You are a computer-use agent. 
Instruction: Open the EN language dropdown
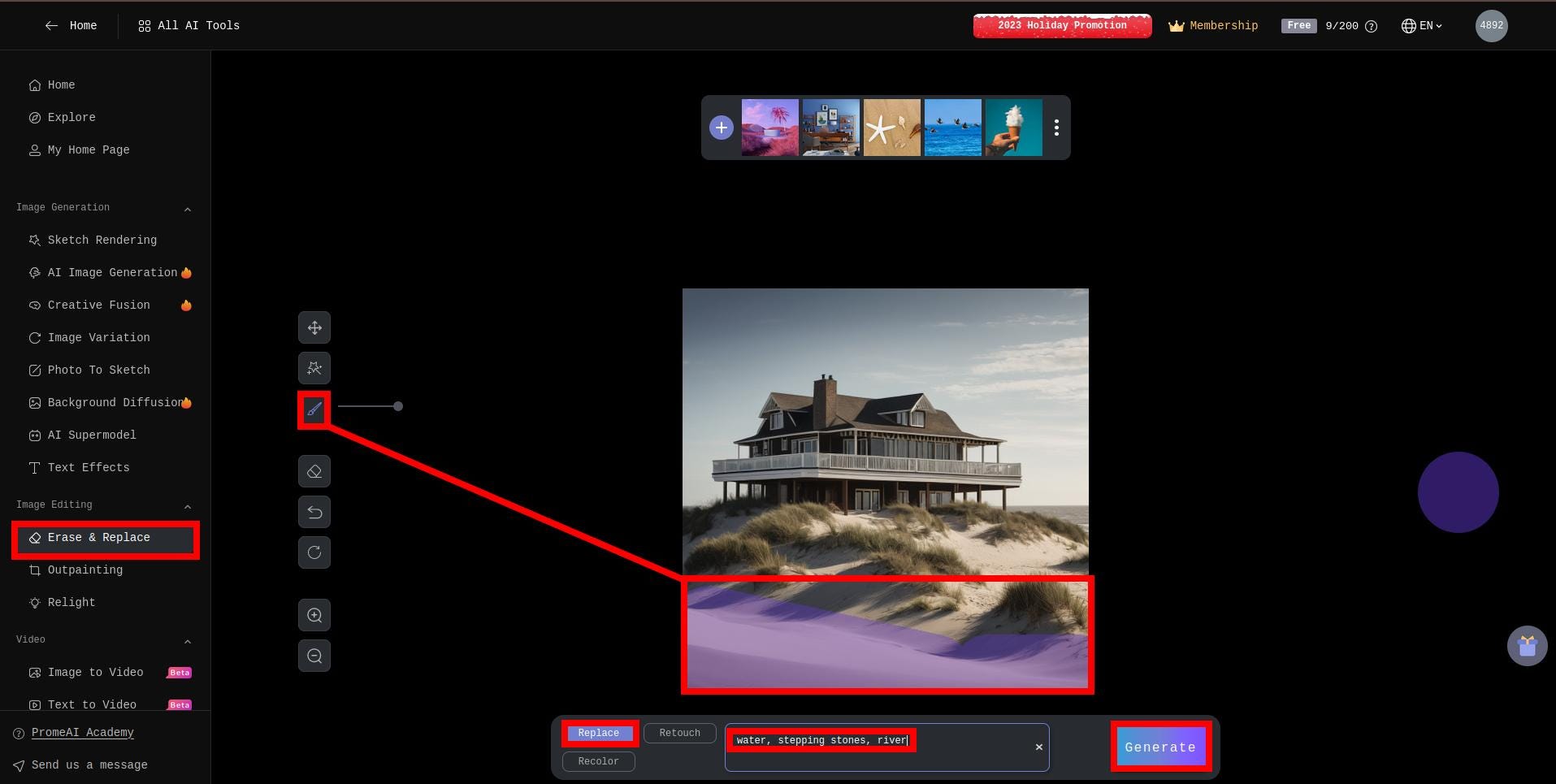tap(1422, 26)
